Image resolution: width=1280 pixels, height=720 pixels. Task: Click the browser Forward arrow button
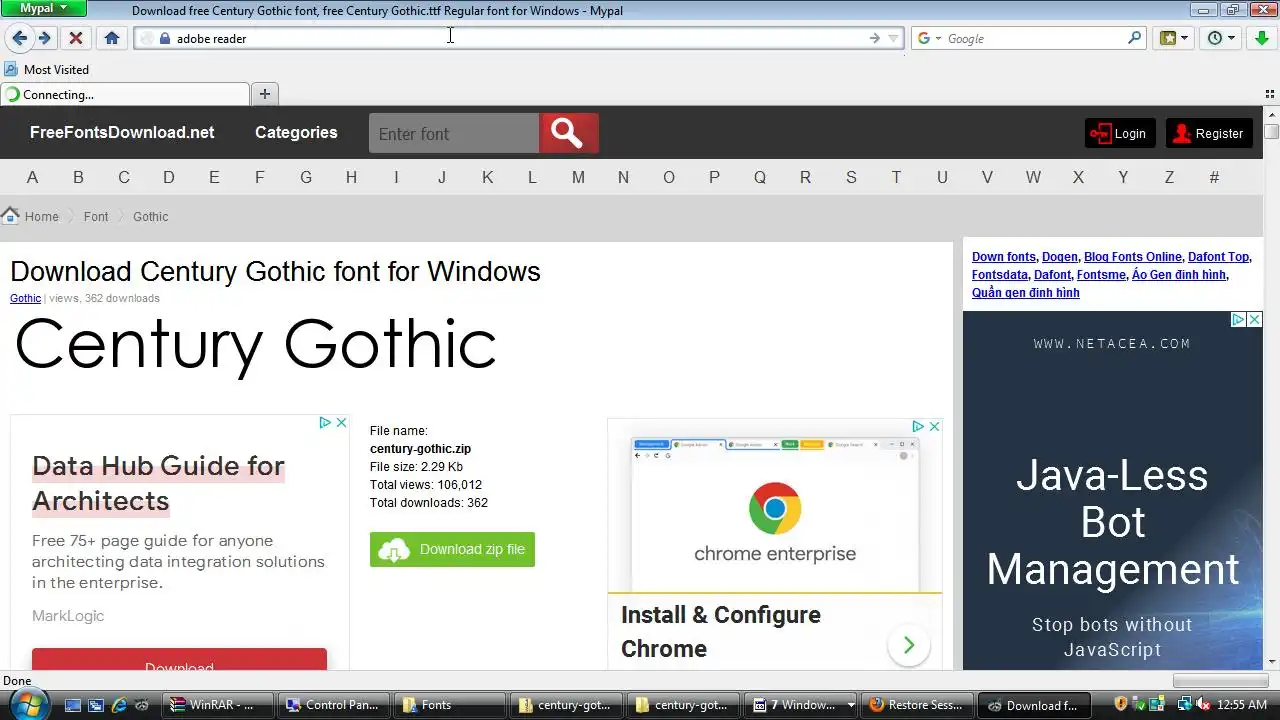click(x=45, y=38)
